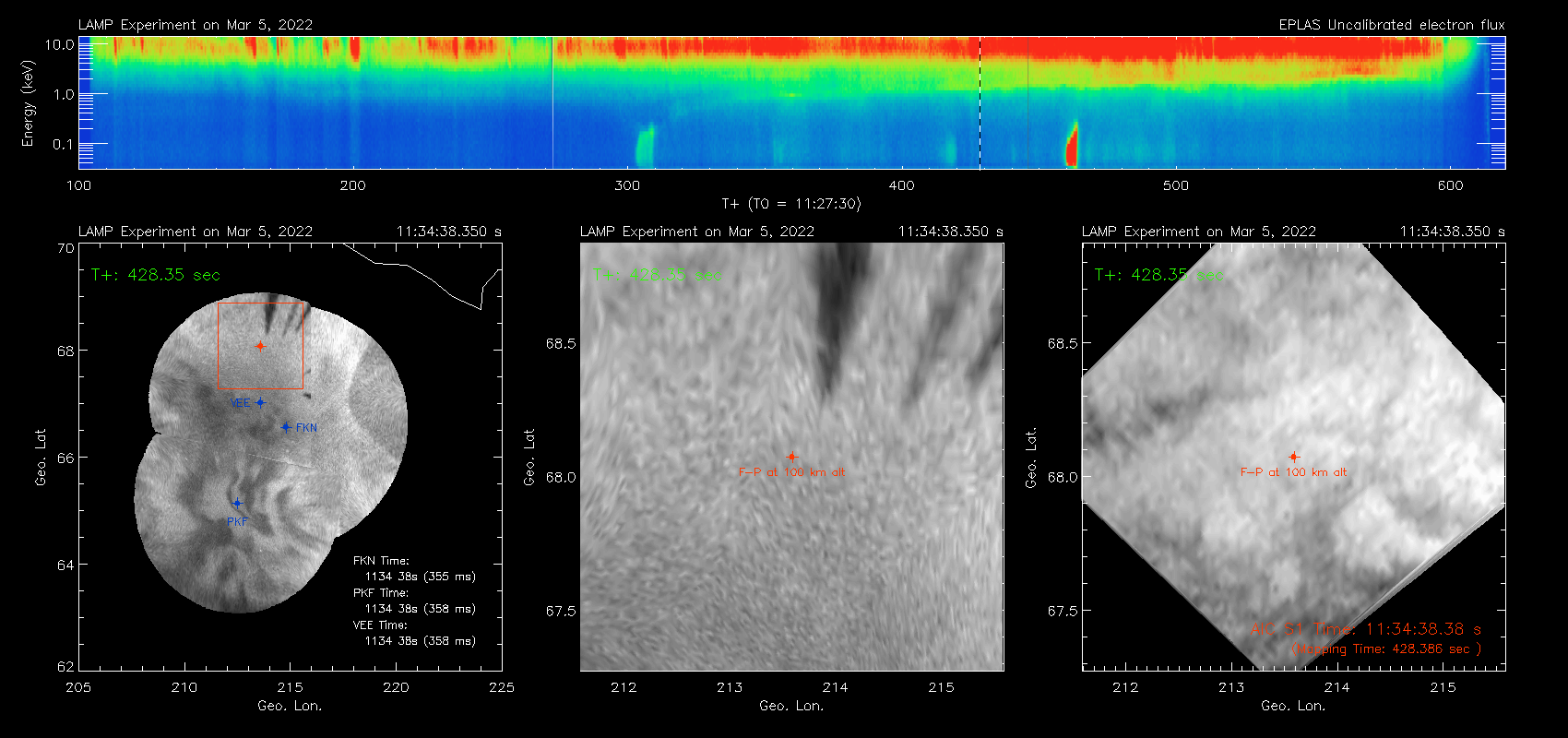Click the '300' tick on spectrogram time axis
The image size is (1568, 738).
pyautogui.click(x=627, y=185)
